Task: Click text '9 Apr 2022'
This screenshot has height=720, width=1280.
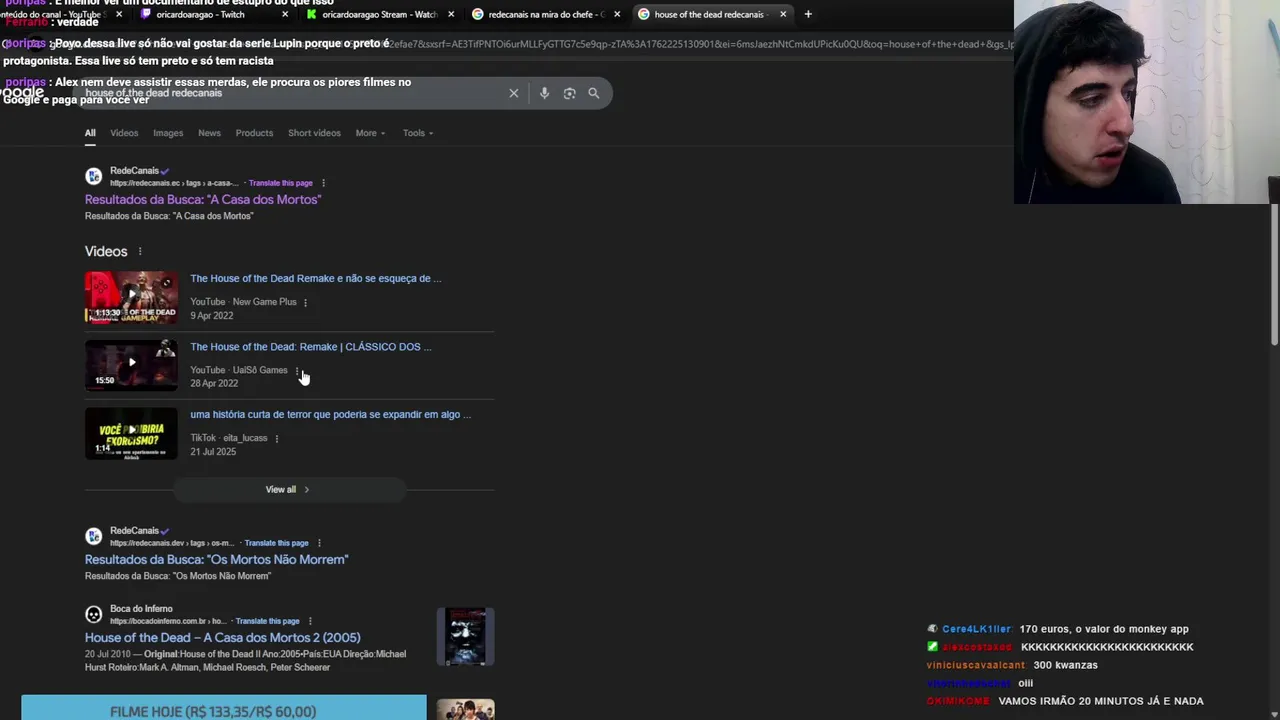Action: (212, 316)
